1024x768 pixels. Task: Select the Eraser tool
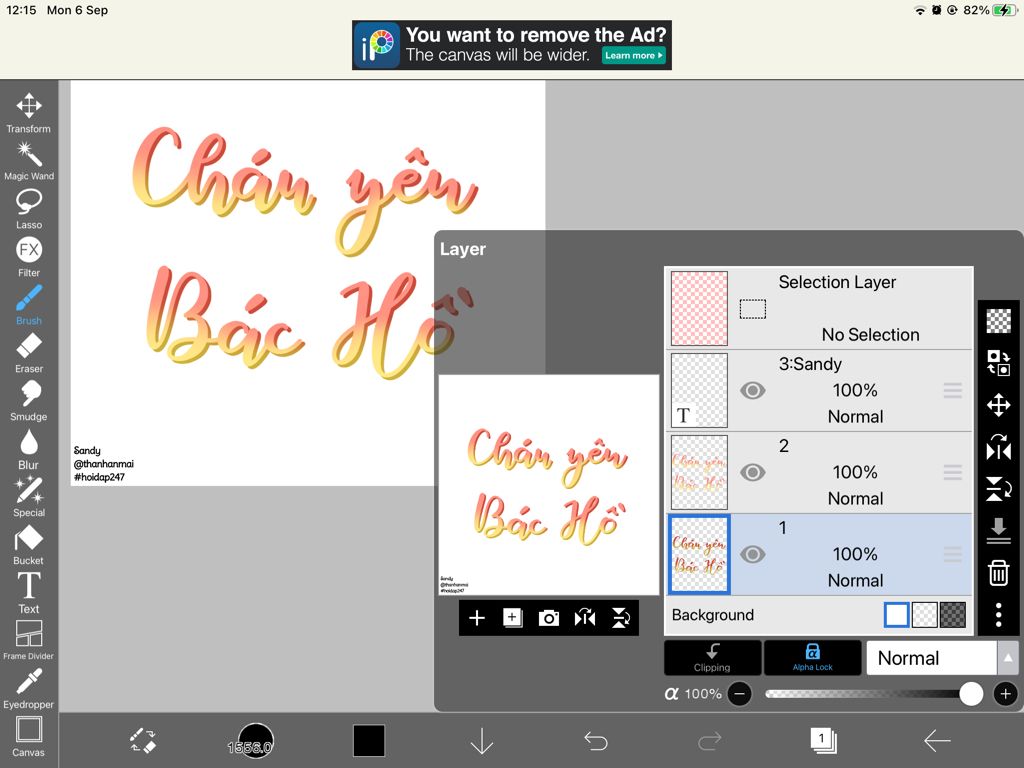29,353
